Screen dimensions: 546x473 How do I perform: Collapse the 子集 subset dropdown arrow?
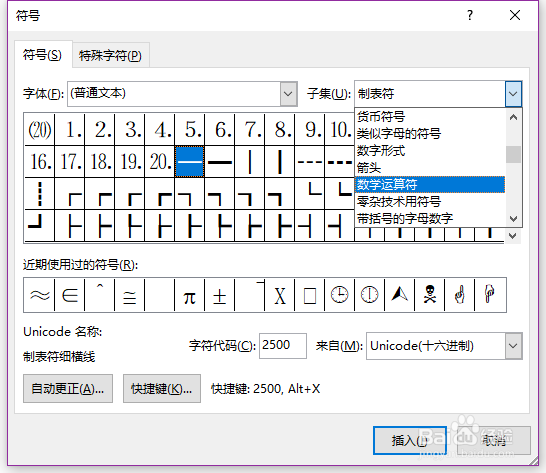[513, 94]
